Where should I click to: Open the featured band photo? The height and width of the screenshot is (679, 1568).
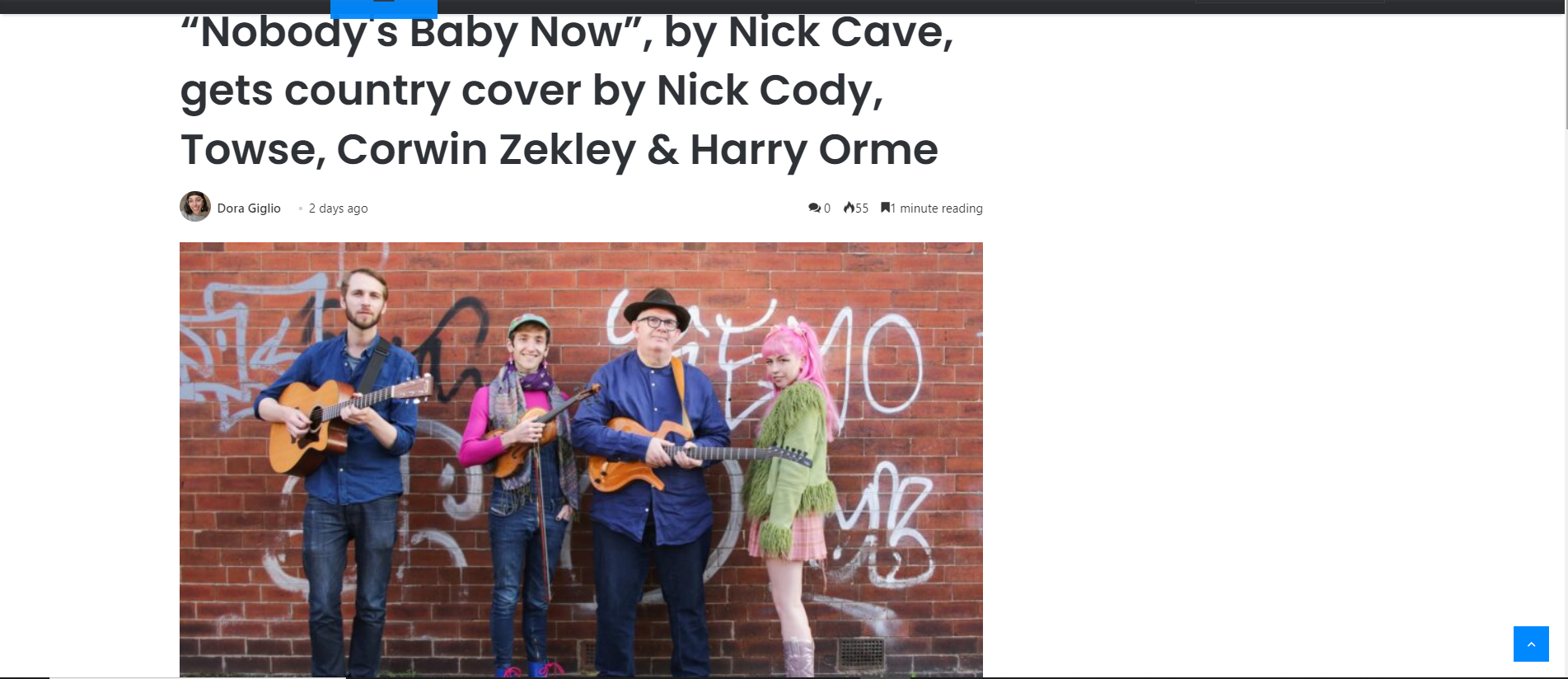[x=581, y=460]
